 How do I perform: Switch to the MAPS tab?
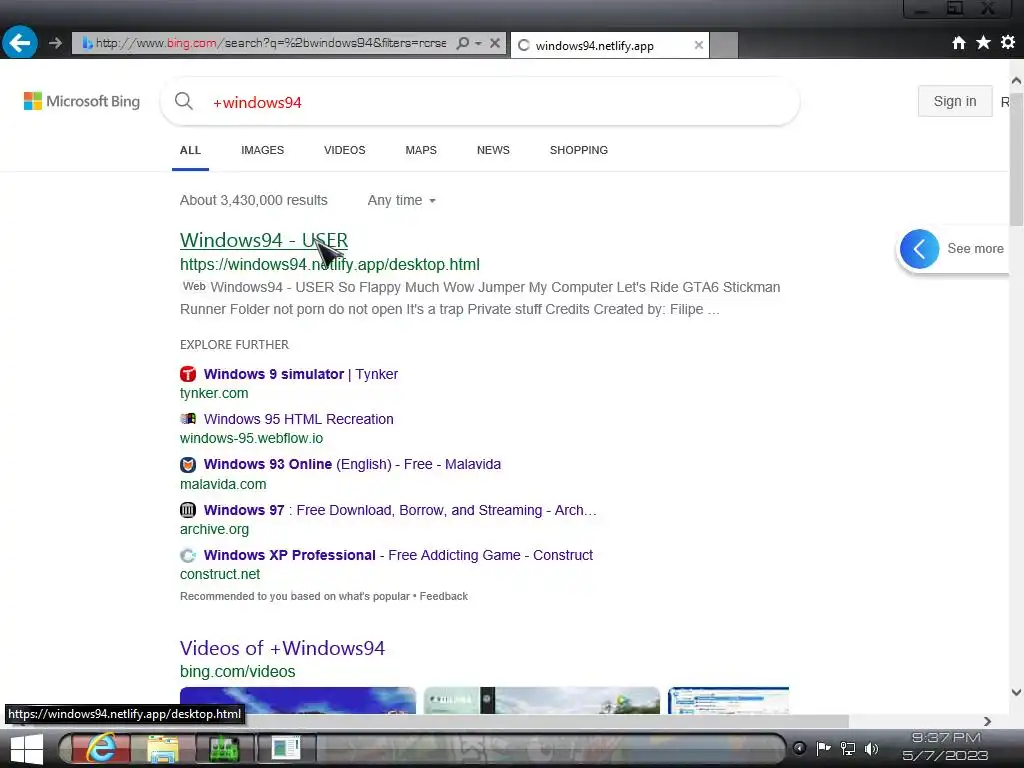point(421,150)
